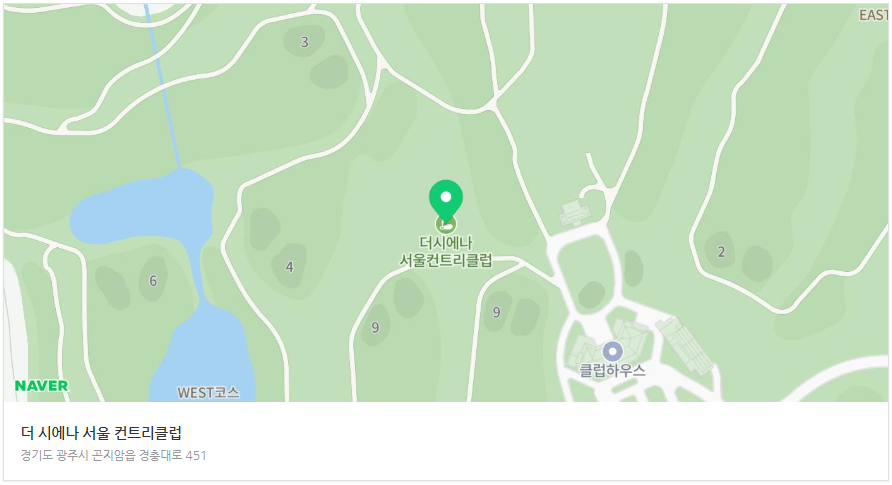Screen dimensions: 892x485
Task: Click the small building north of clubhouse
Action: (575, 213)
